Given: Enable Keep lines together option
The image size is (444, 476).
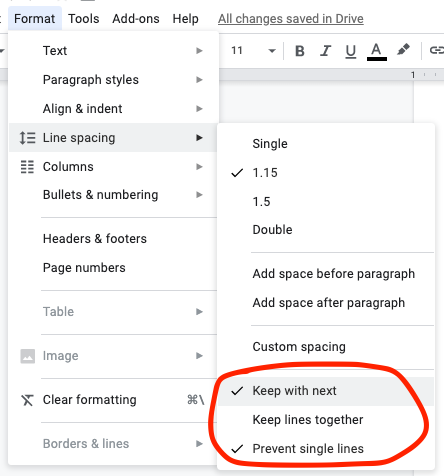Looking at the screenshot, I should (325, 420).
